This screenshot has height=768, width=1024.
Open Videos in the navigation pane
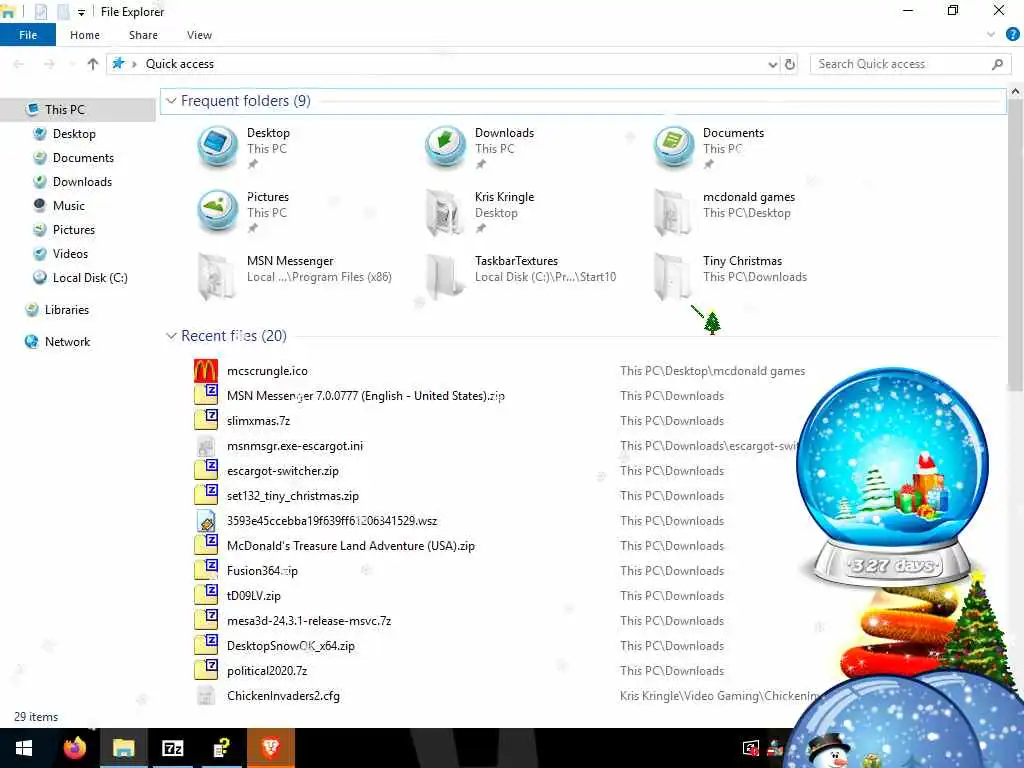[x=70, y=254]
